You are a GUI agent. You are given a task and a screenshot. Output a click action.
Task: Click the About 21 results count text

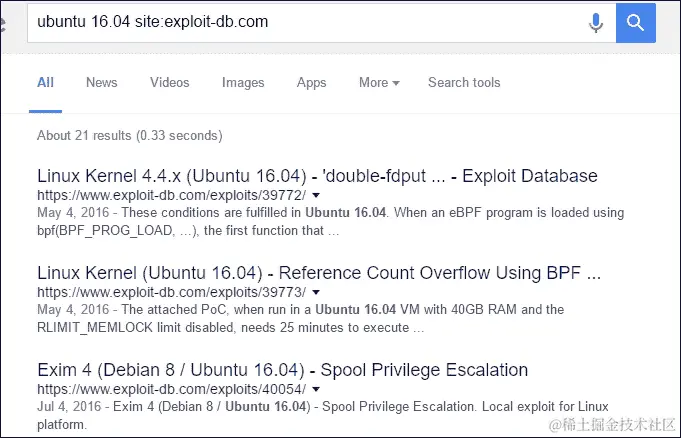click(x=130, y=136)
